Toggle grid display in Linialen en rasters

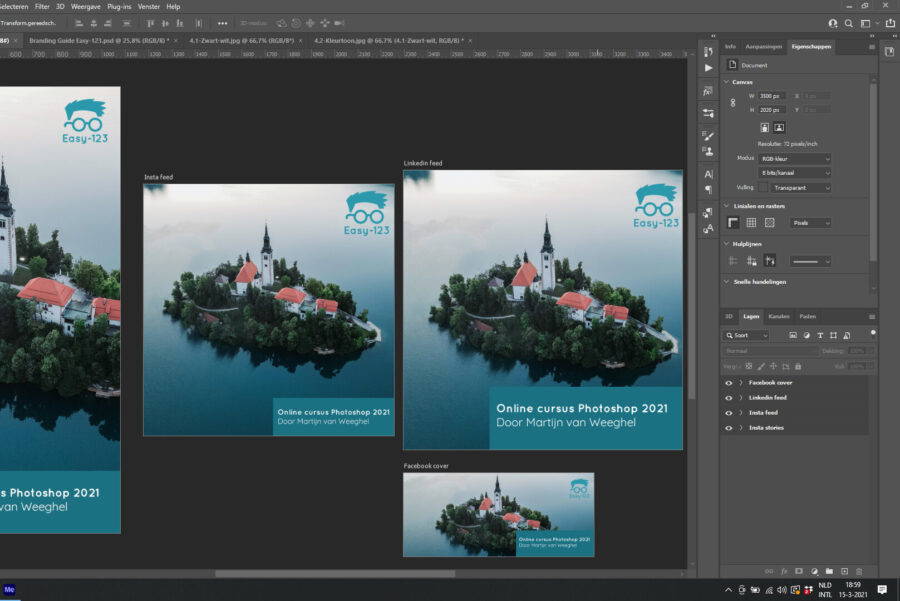coord(751,223)
